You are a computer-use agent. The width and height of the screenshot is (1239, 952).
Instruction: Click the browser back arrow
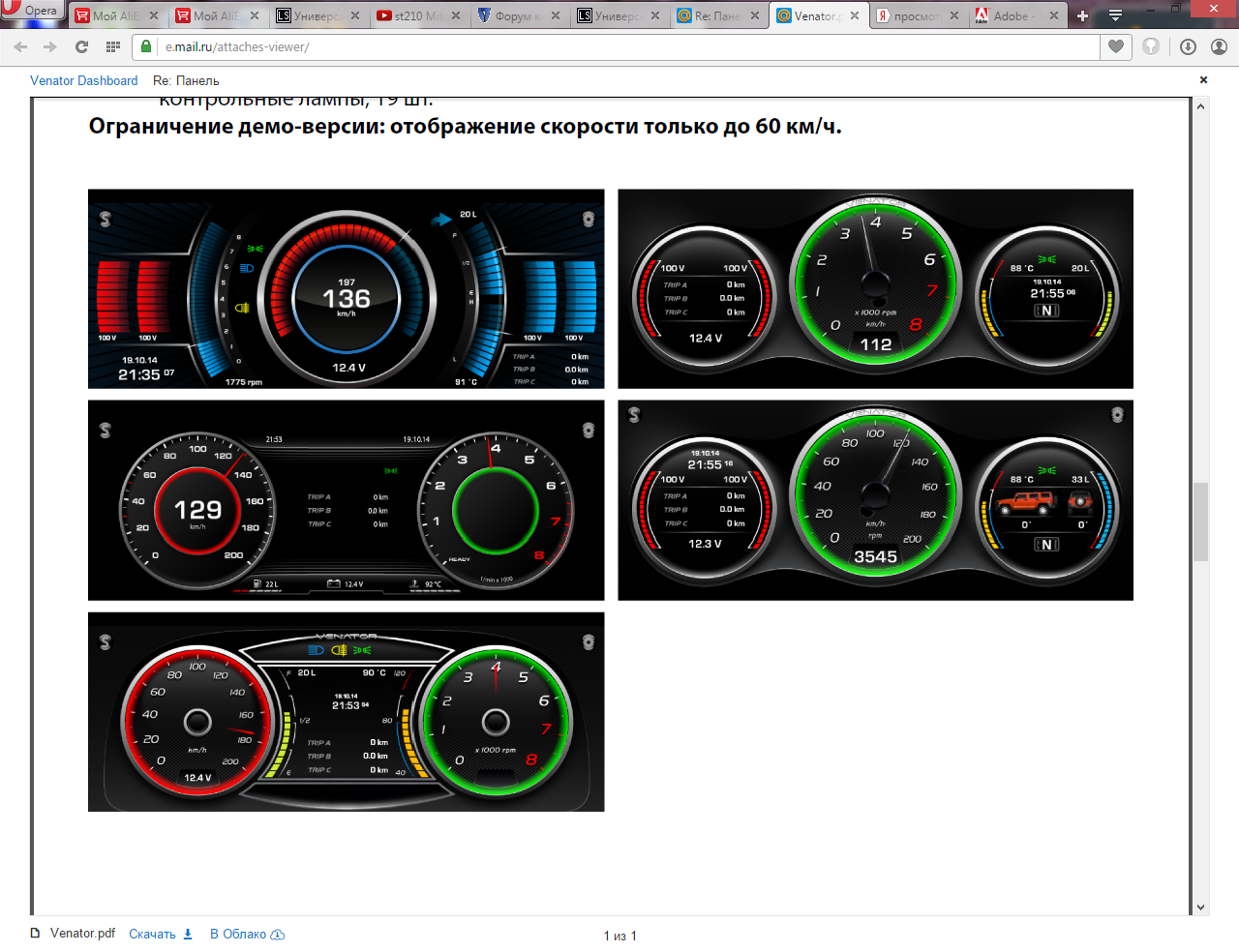[21, 46]
